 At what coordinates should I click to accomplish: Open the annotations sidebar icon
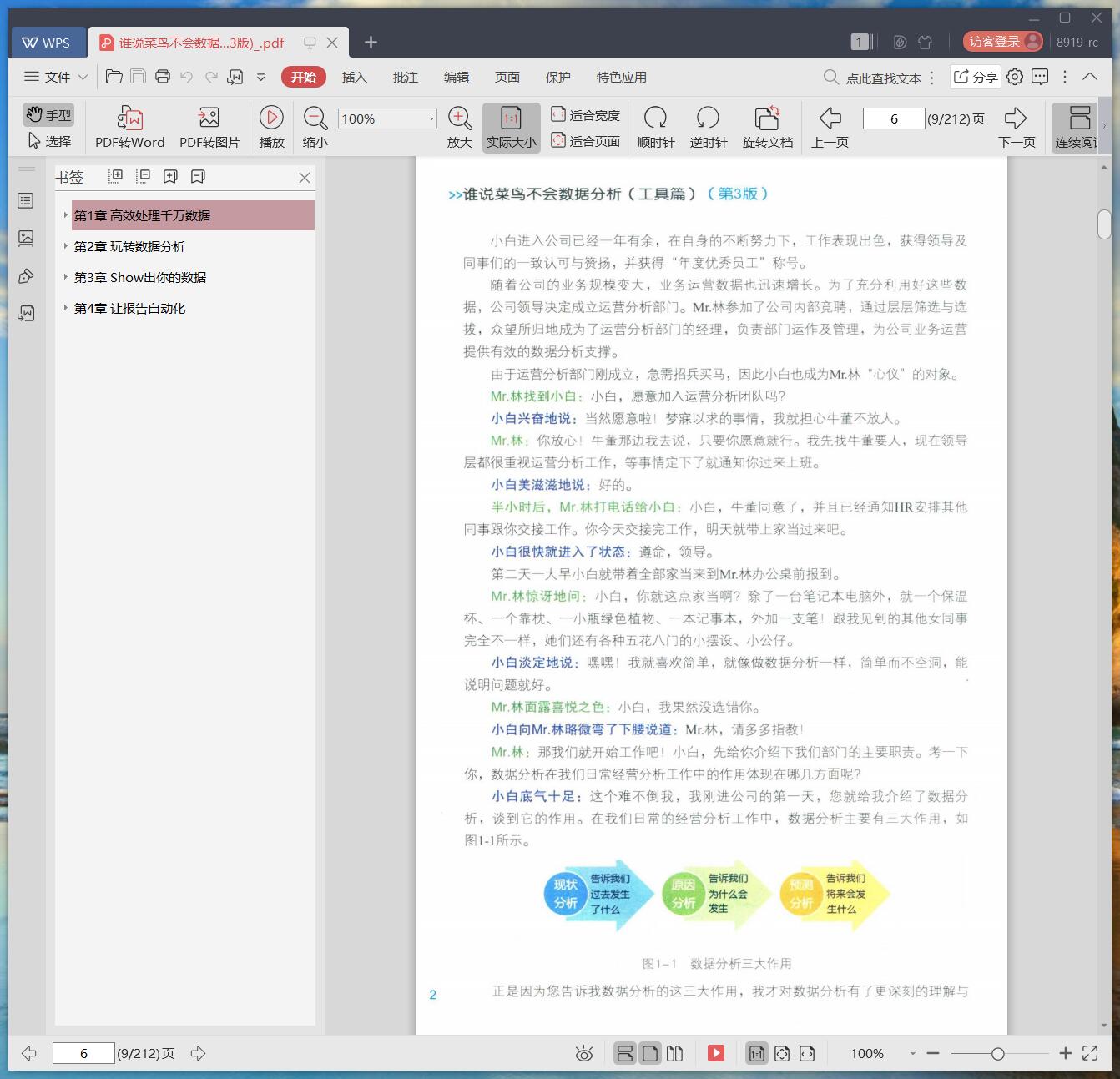point(26,276)
